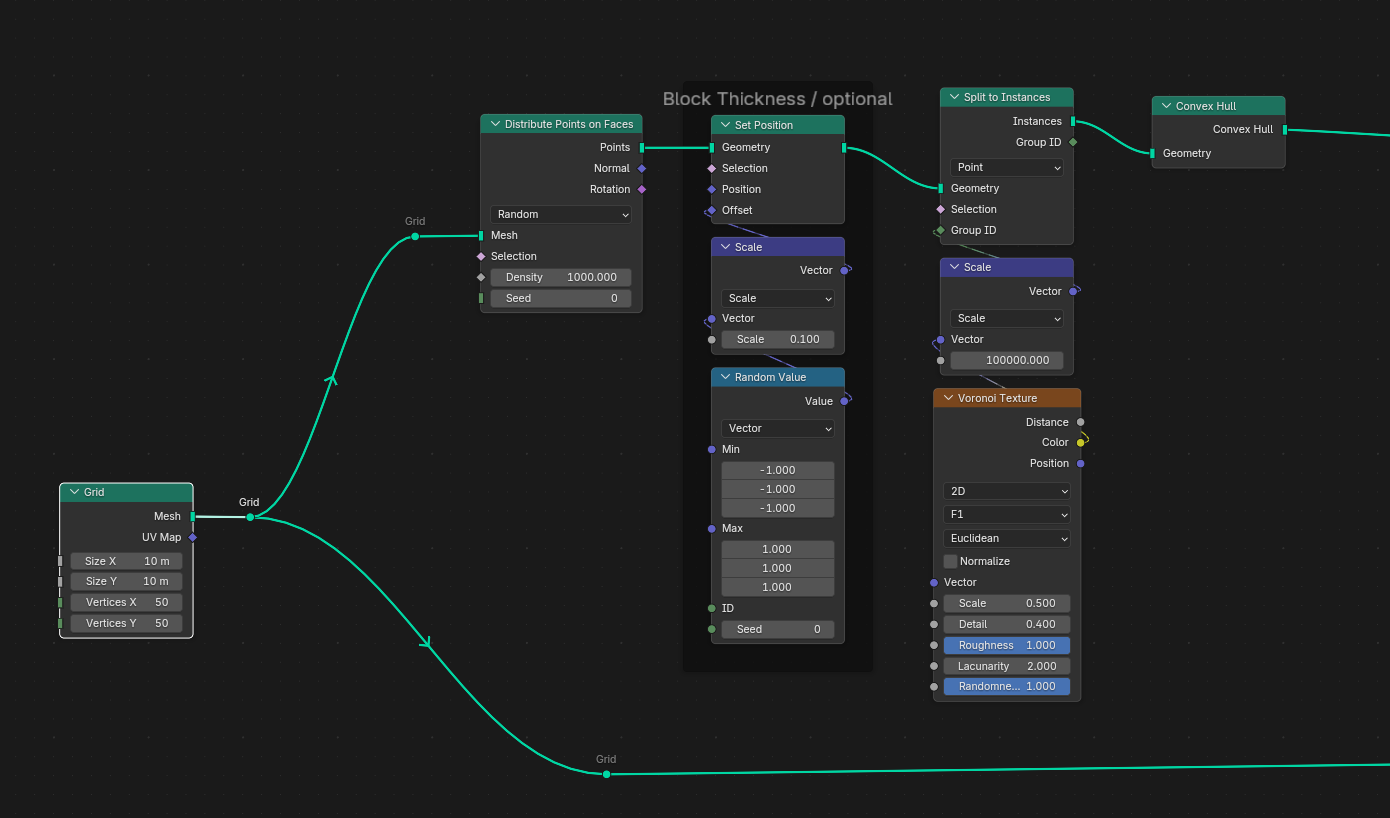Click the Convex Hull output socket
Viewport: 1390px width, 818px height.
(x=1285, y=129)
